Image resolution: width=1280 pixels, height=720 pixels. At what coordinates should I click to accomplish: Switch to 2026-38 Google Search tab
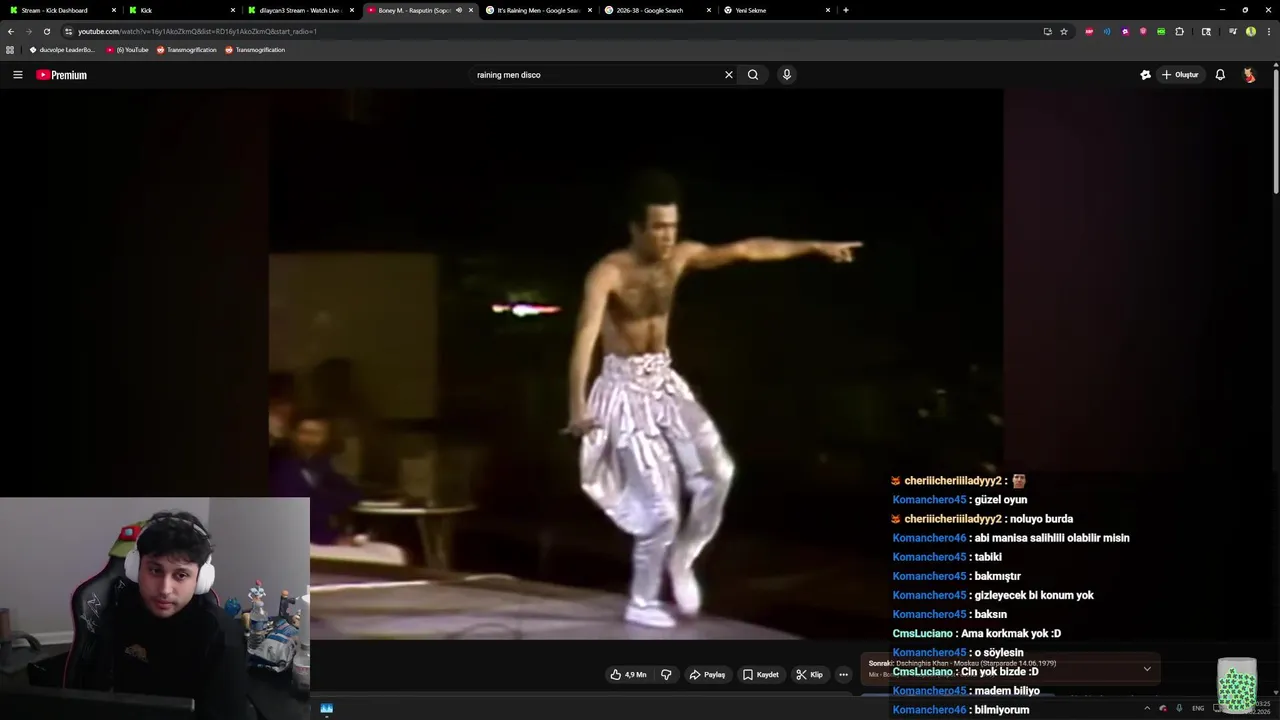658,10
